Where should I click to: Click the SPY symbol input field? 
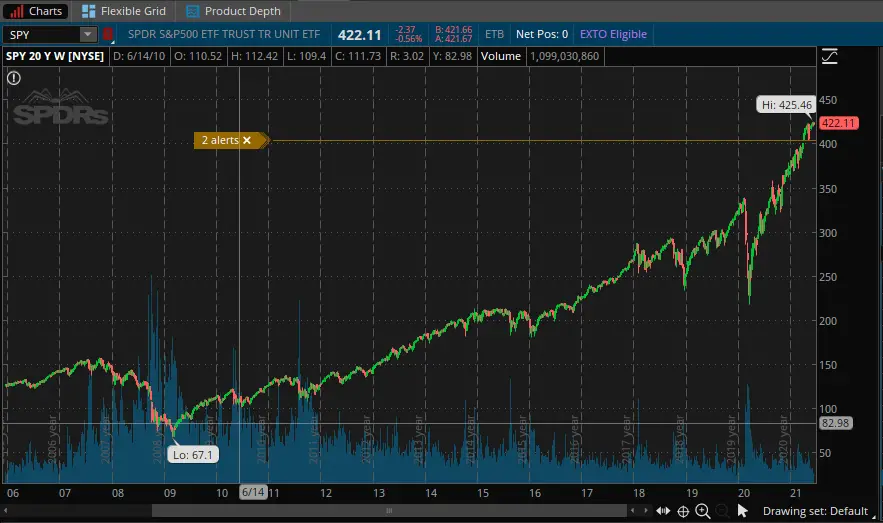(42, 35)
